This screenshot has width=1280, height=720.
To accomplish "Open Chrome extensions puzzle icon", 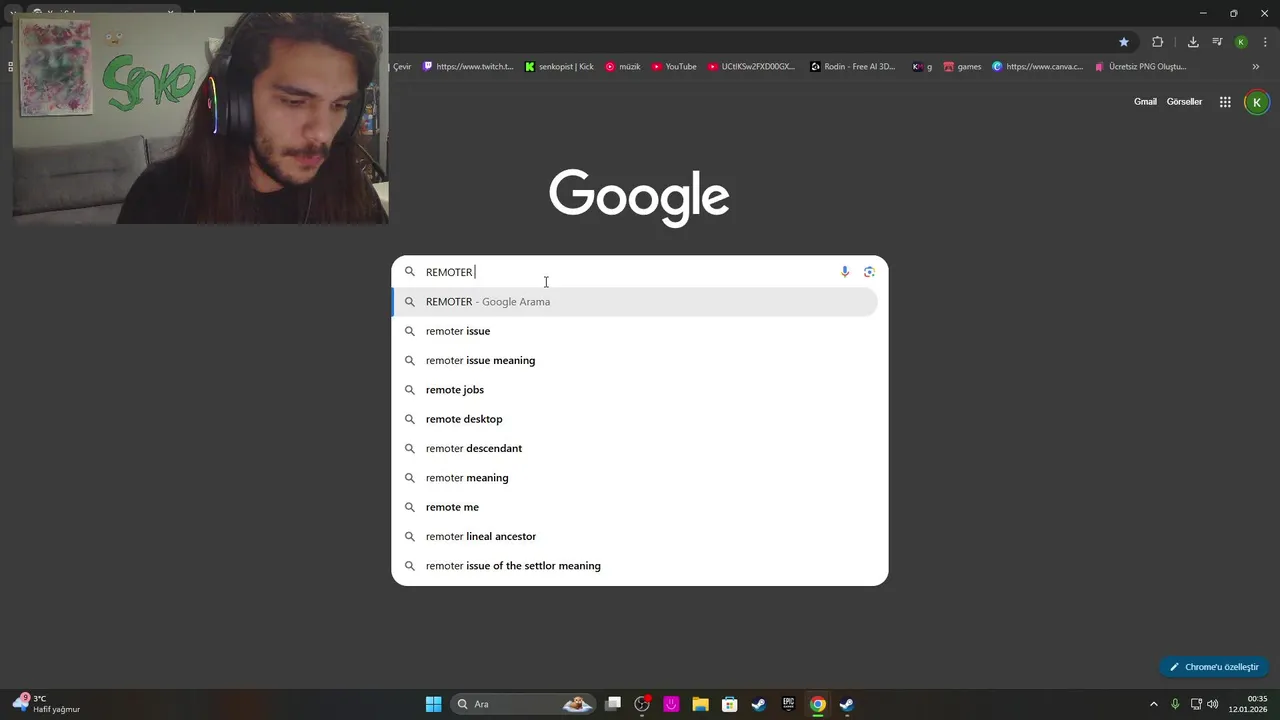I will pyautogui.click(x=1158, y=42).
